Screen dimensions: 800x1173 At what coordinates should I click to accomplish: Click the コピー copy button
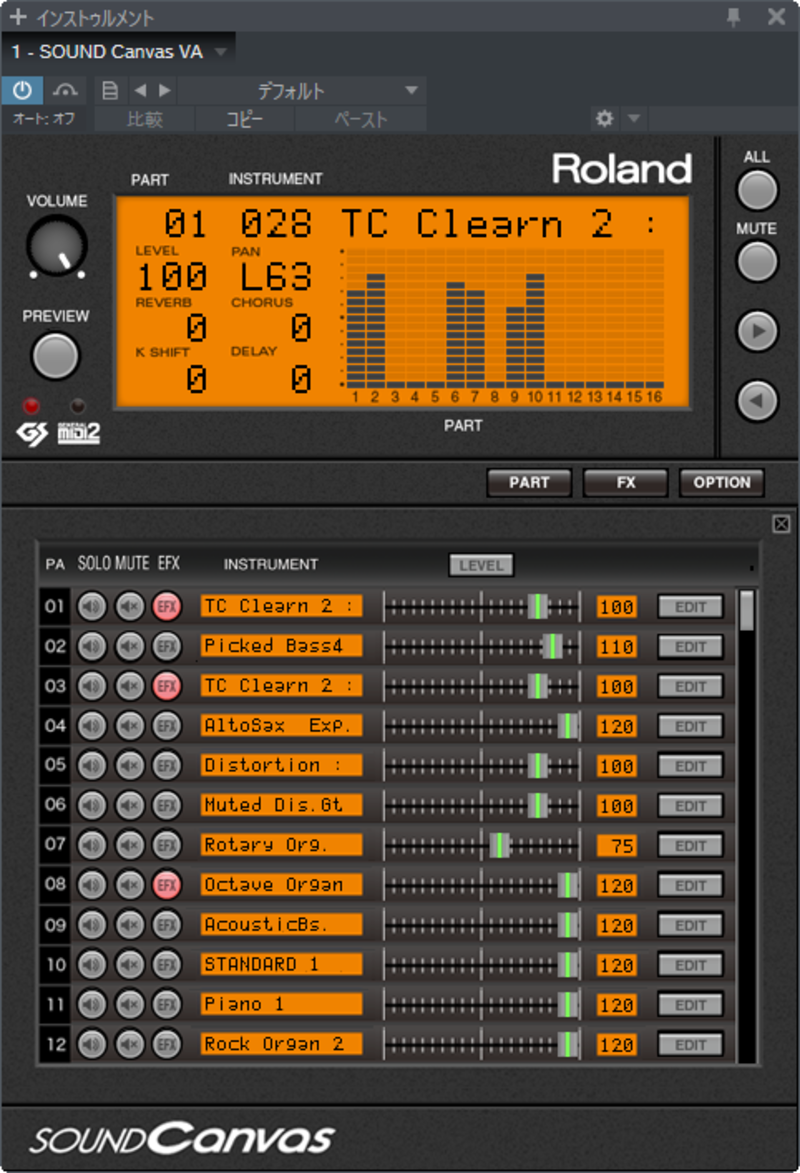click(x=245, y=119)
